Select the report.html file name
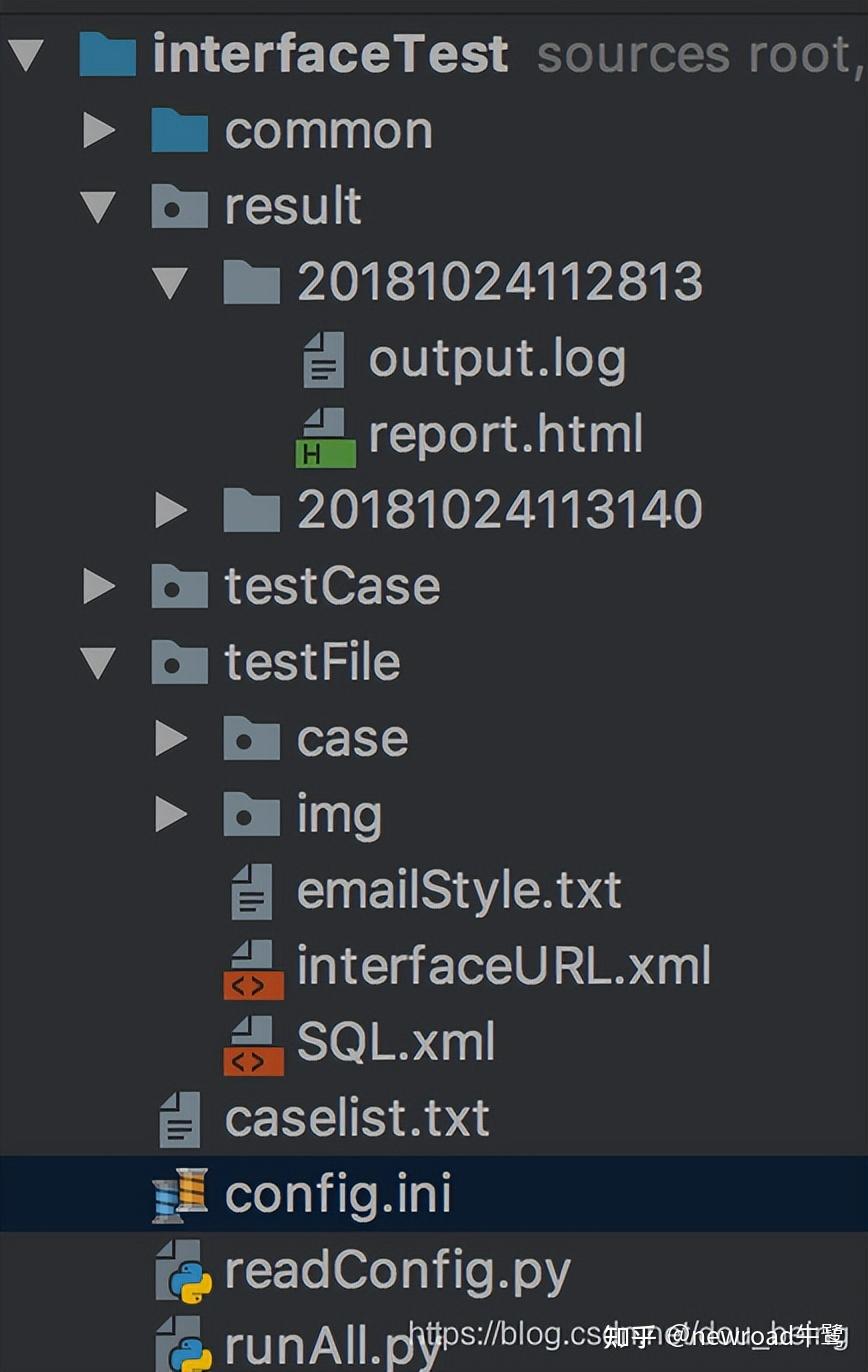 [505, 435]
